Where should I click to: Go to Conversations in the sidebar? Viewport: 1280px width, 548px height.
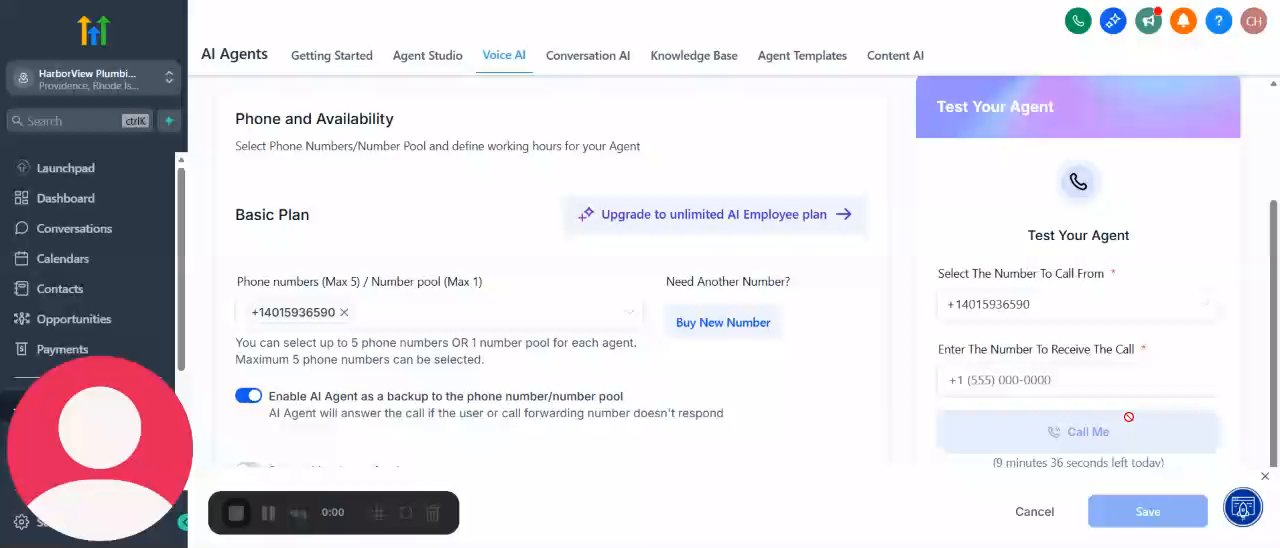coord(74,228)
